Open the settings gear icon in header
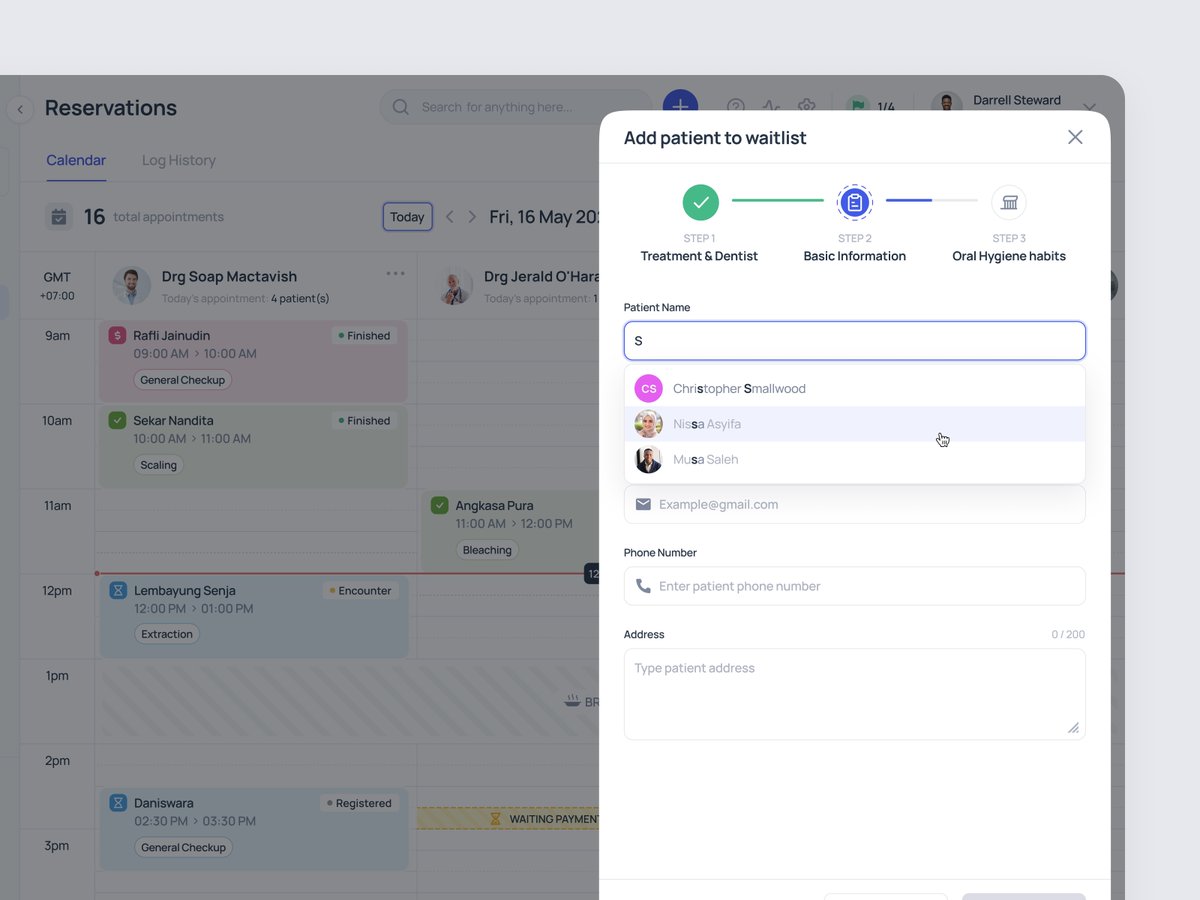1200x900 pixels. (807, 107)
